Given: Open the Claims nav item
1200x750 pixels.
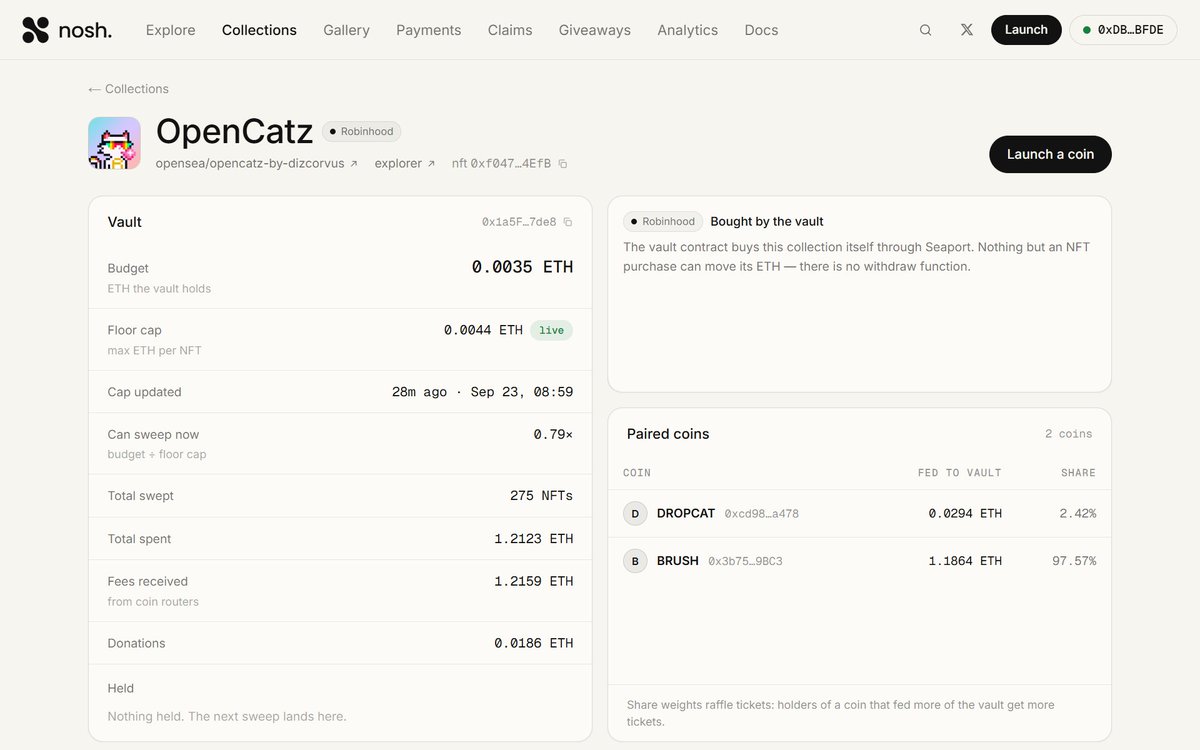Looking at the screenshot, I should click(x=510, y=30).
